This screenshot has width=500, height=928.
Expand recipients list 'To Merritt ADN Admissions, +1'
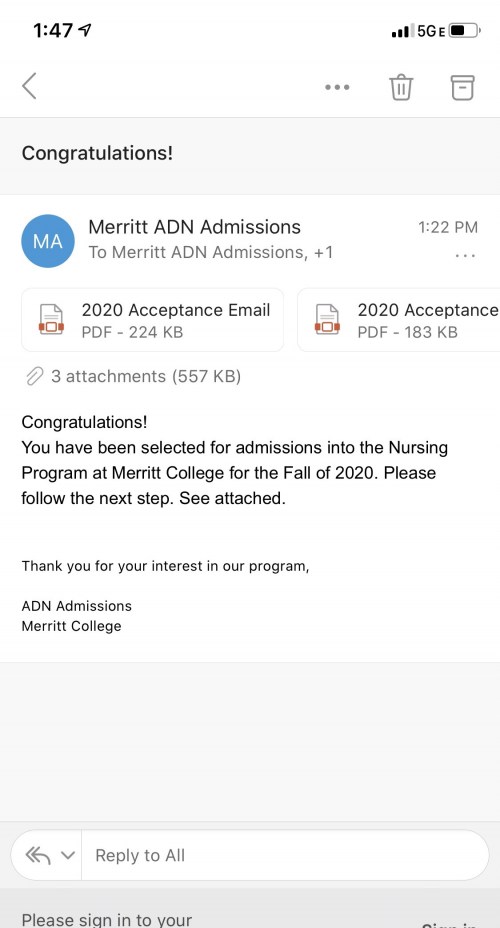click(x=211, y=253)
